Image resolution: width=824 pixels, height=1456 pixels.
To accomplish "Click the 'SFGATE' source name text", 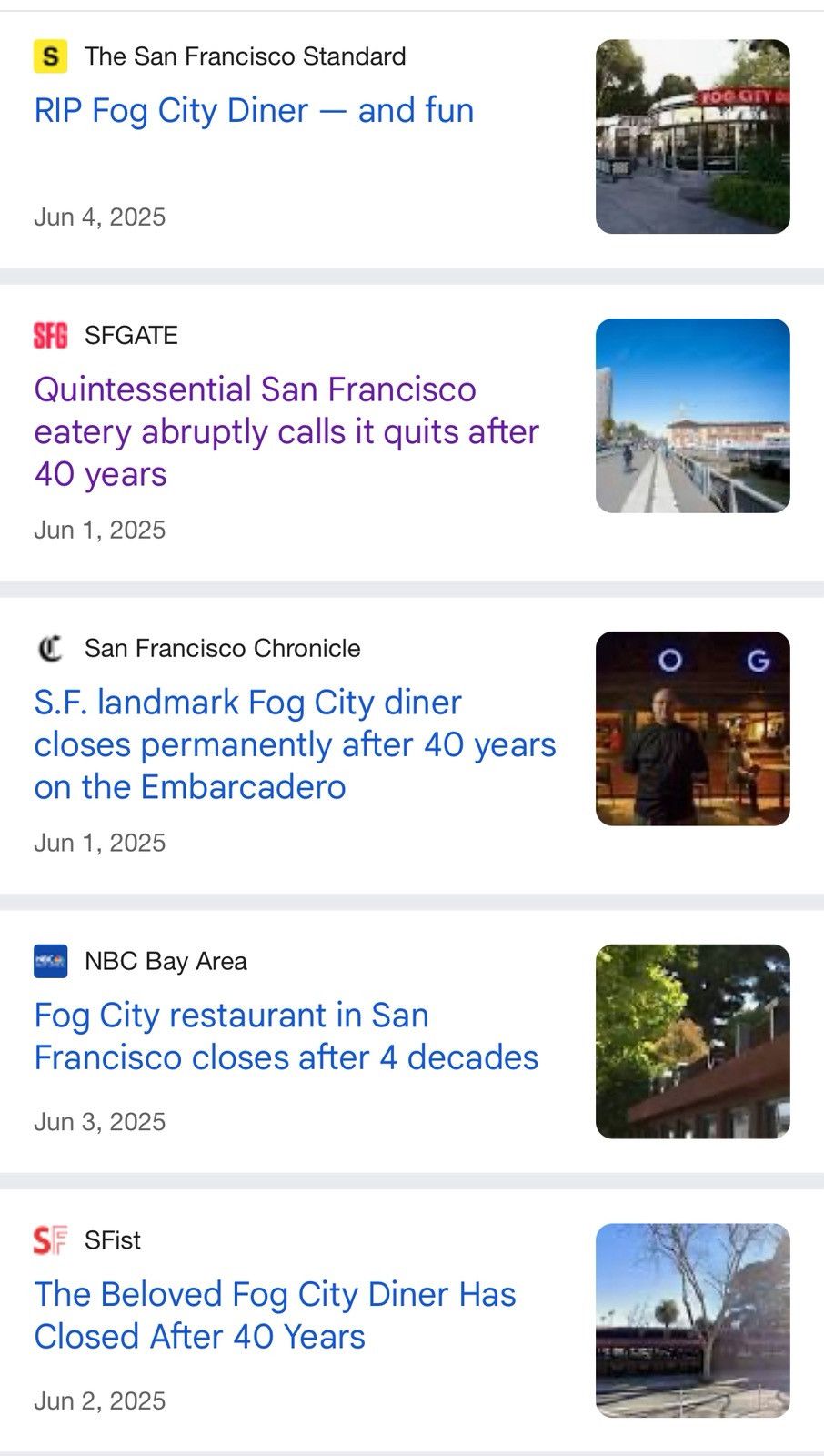I will [131, 335].
